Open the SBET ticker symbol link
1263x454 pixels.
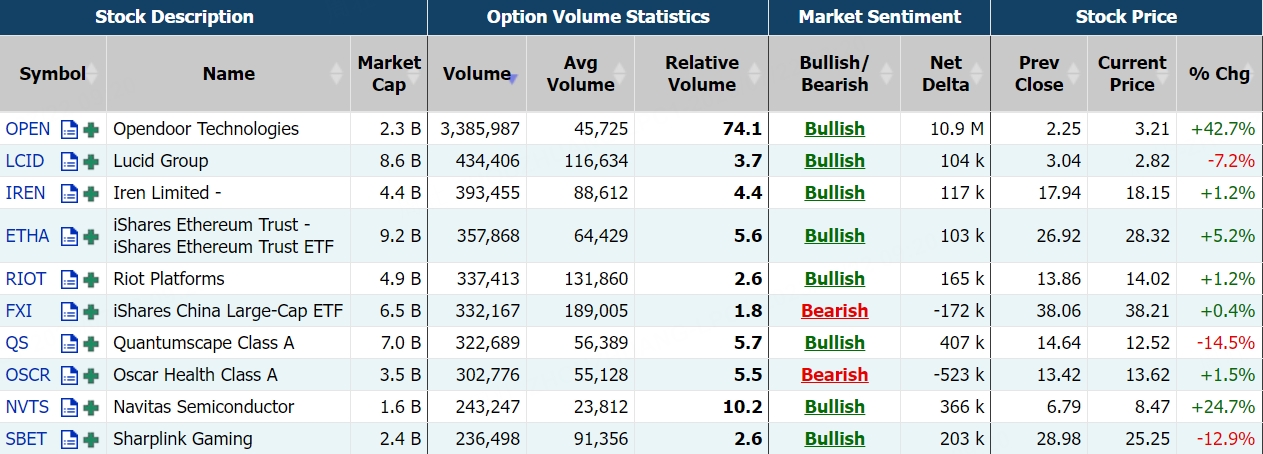click(x=26, y=439)
